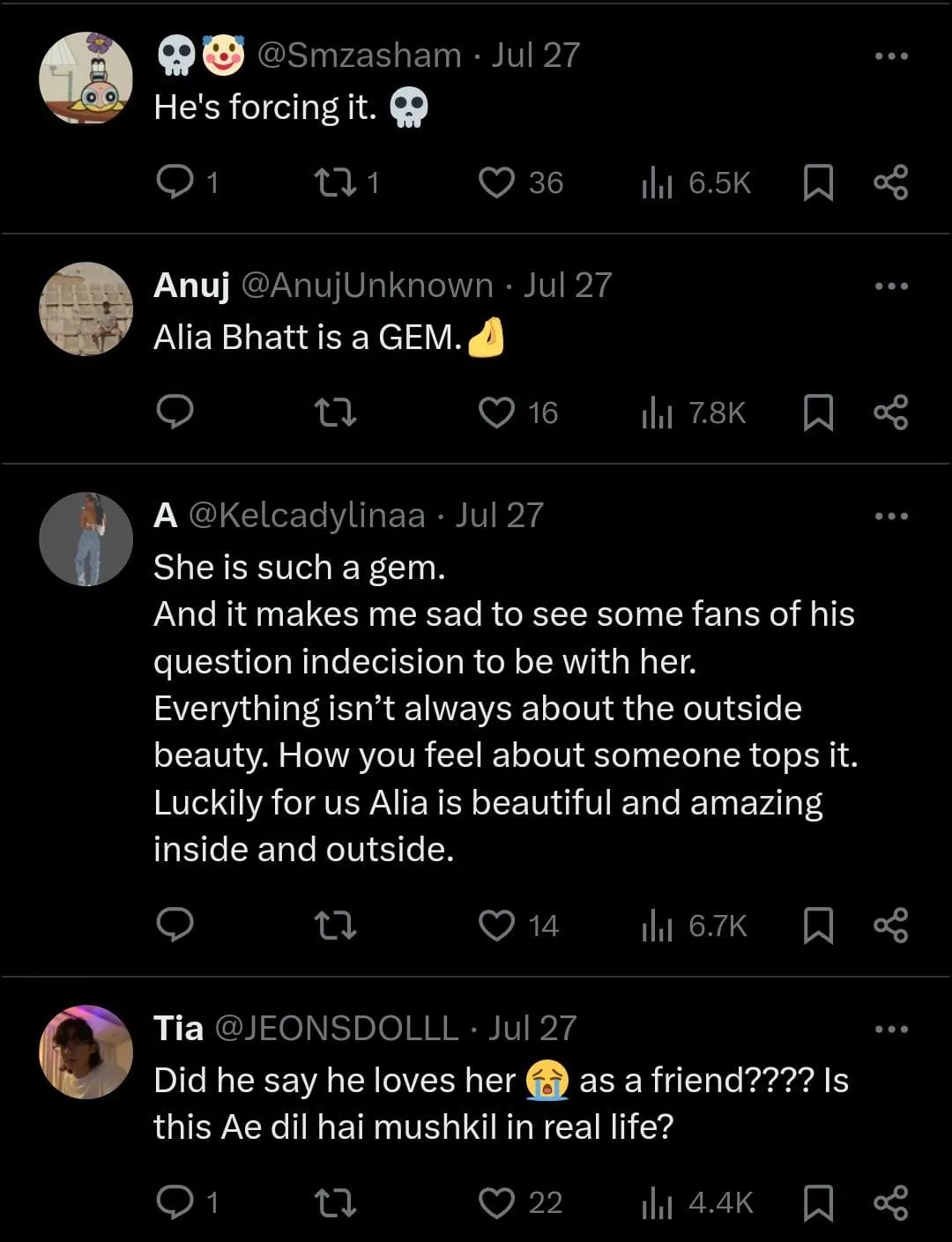Open more options for @Smzasham's tweet
The height and width of the screenshot is (1242, 952).
coord(890,56)
